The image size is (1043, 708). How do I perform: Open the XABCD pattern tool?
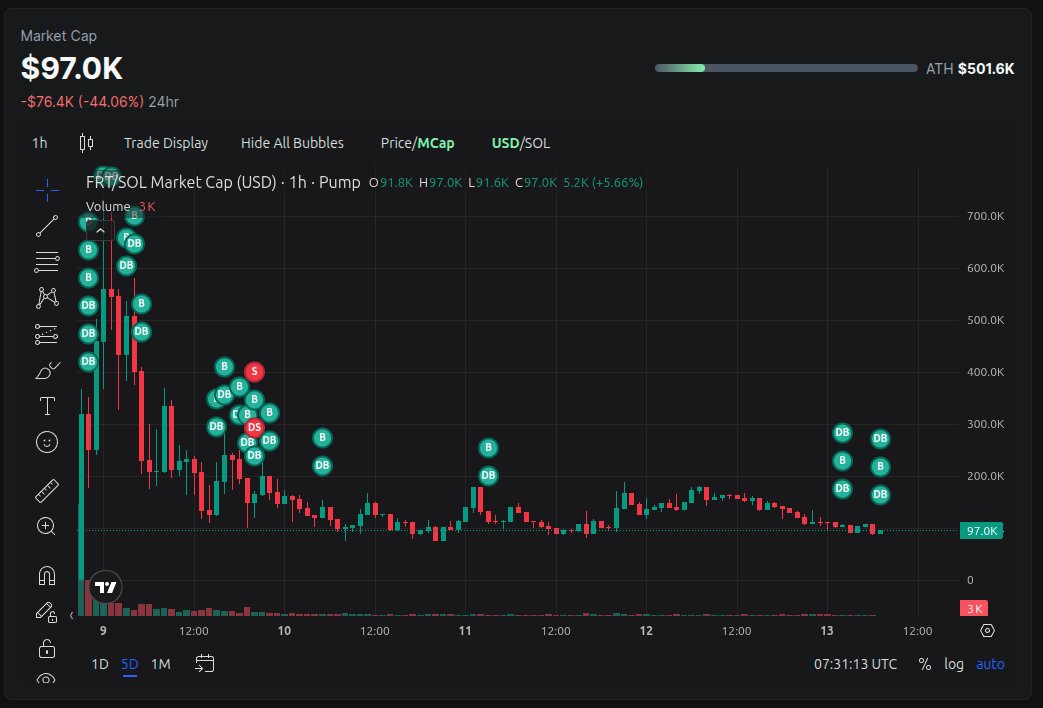(46, 297)
